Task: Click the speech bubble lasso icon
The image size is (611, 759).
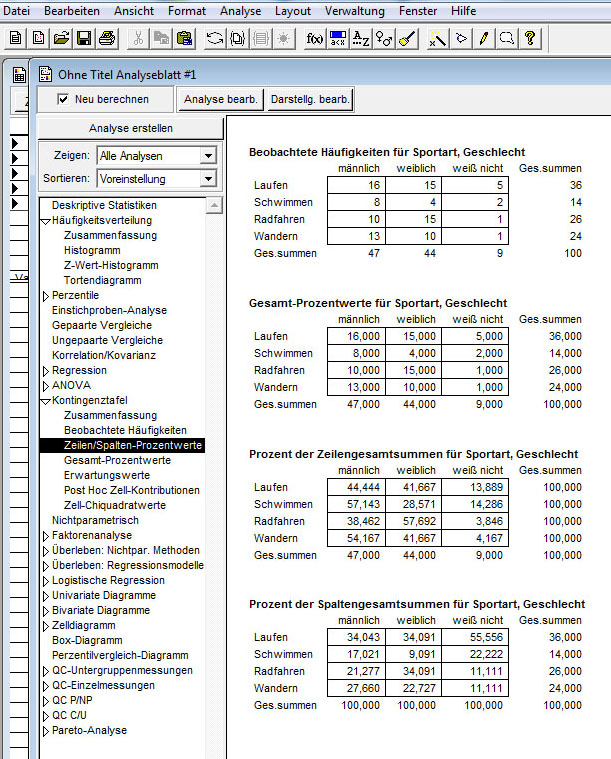Action: pyautogui.click(x=507, y=38)
